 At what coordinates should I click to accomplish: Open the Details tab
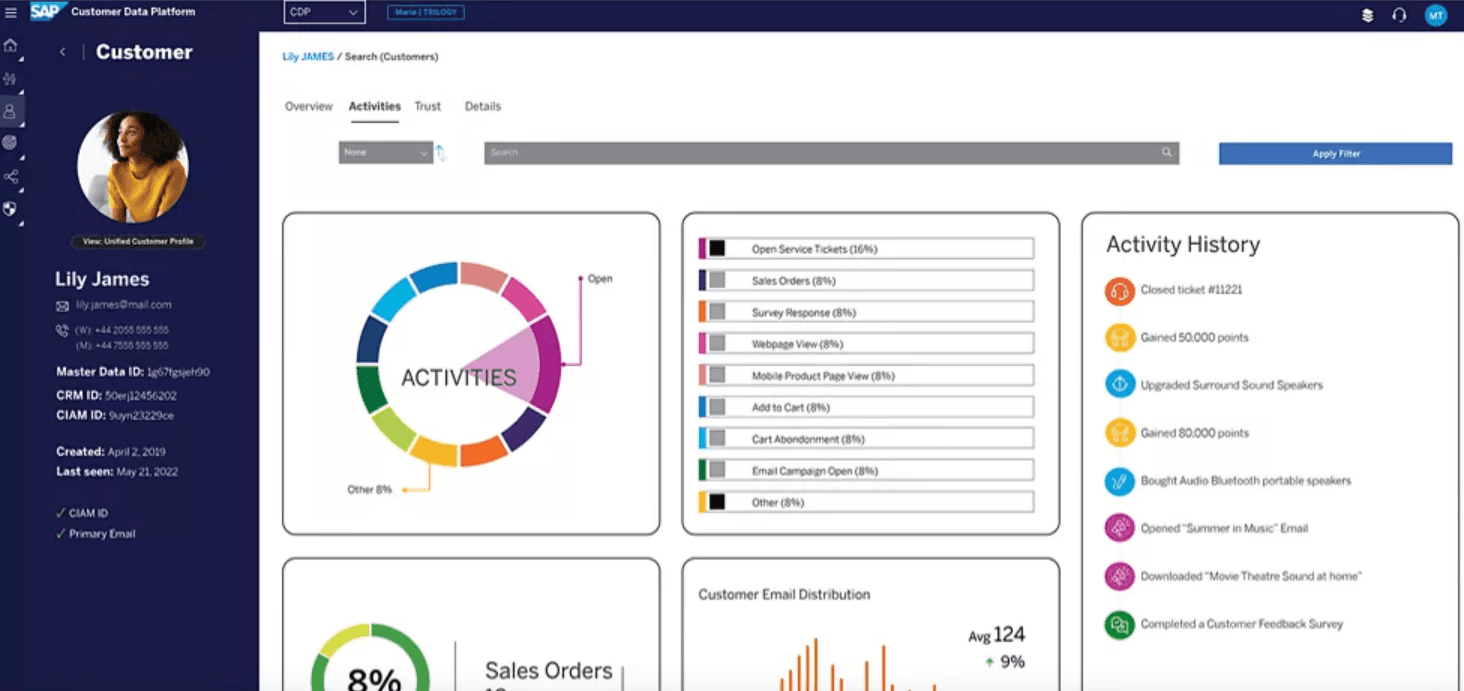(x=482, y=106)
